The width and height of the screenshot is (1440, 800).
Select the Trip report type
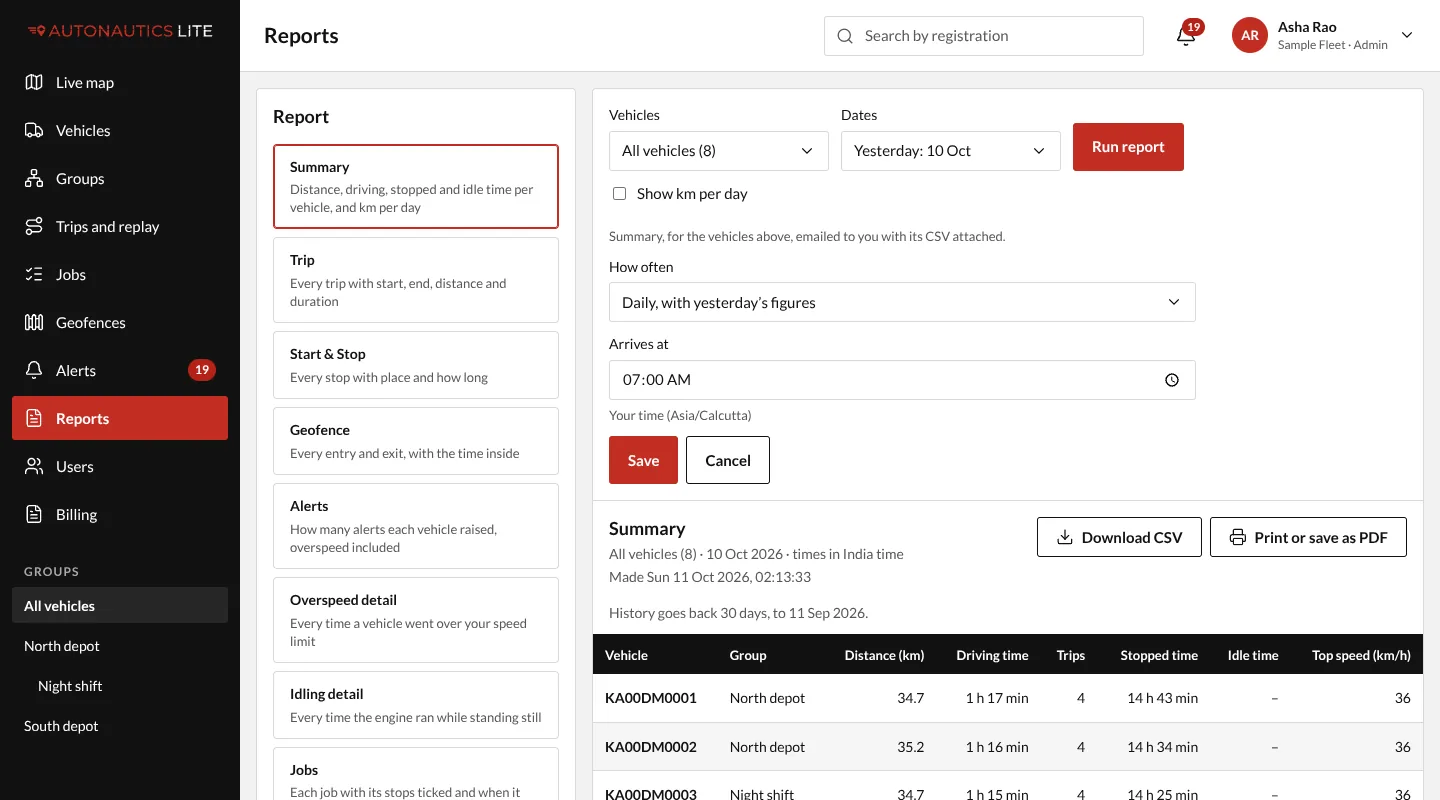click(416, 280)
